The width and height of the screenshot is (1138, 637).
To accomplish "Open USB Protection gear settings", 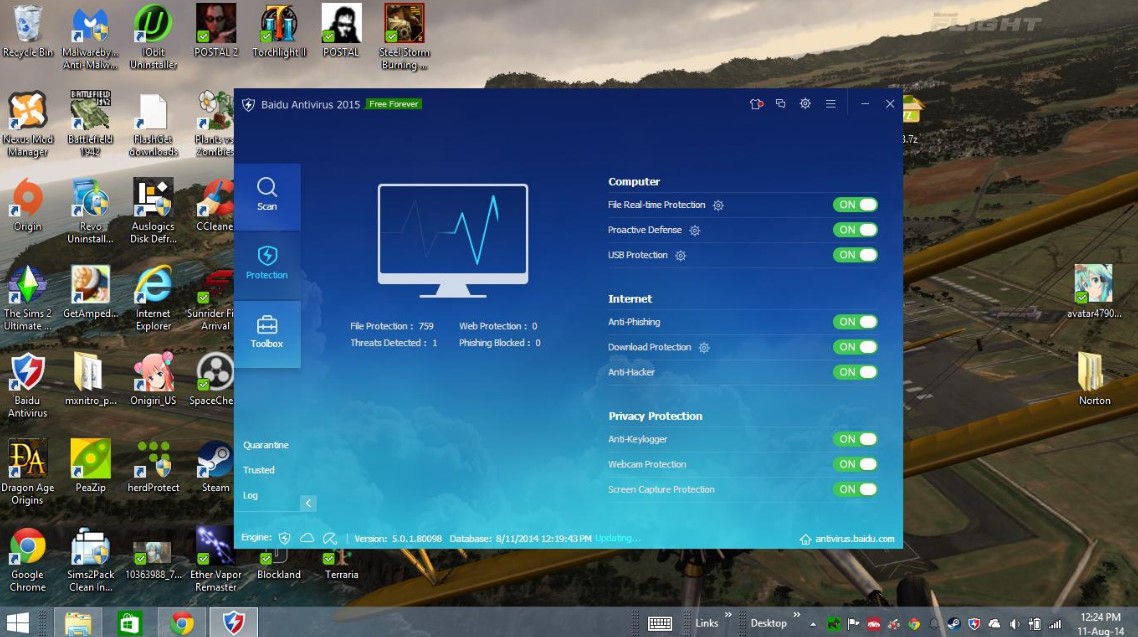I will [x=680, y=255].
